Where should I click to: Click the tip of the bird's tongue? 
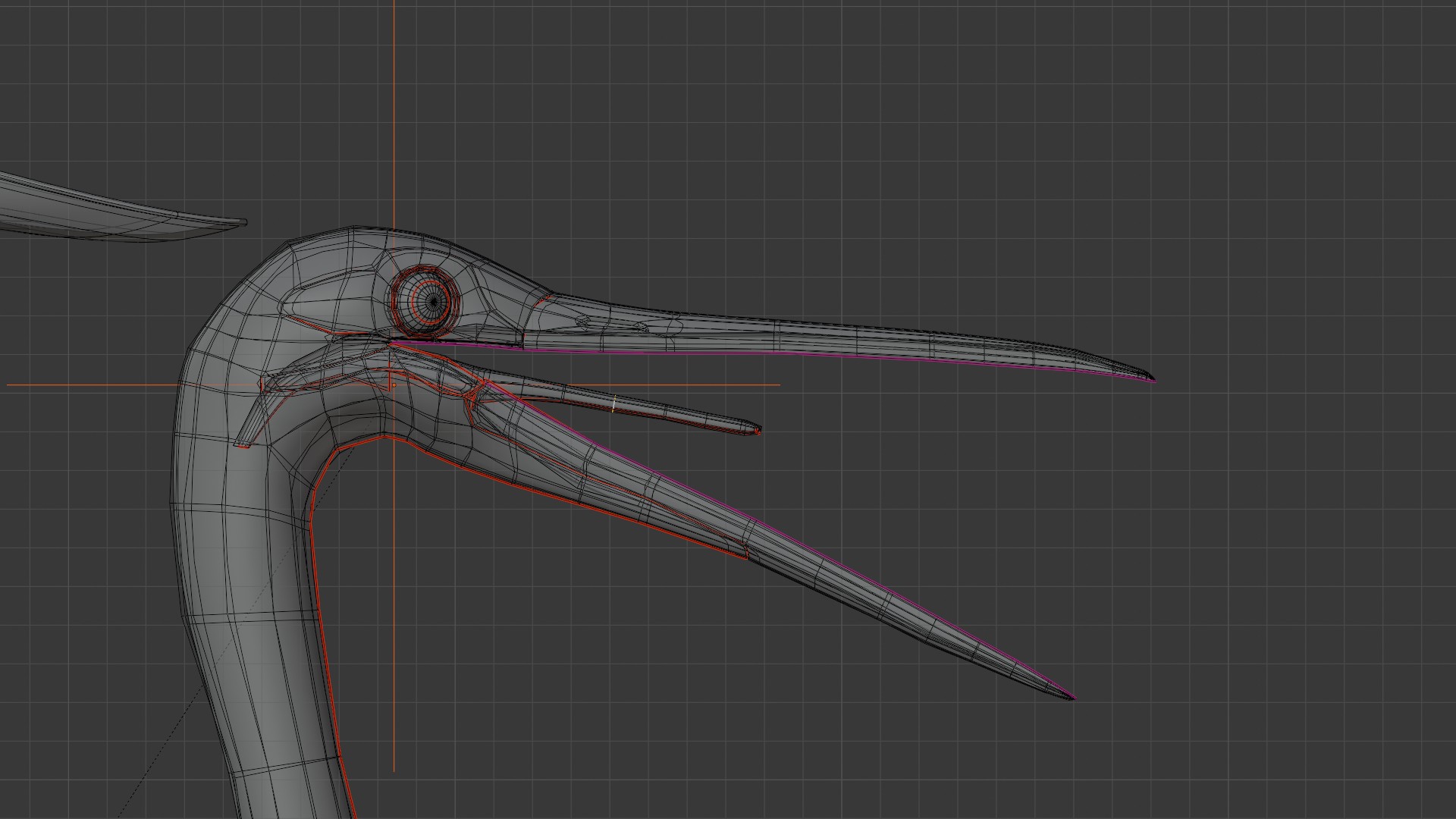[x=757, y=431]
